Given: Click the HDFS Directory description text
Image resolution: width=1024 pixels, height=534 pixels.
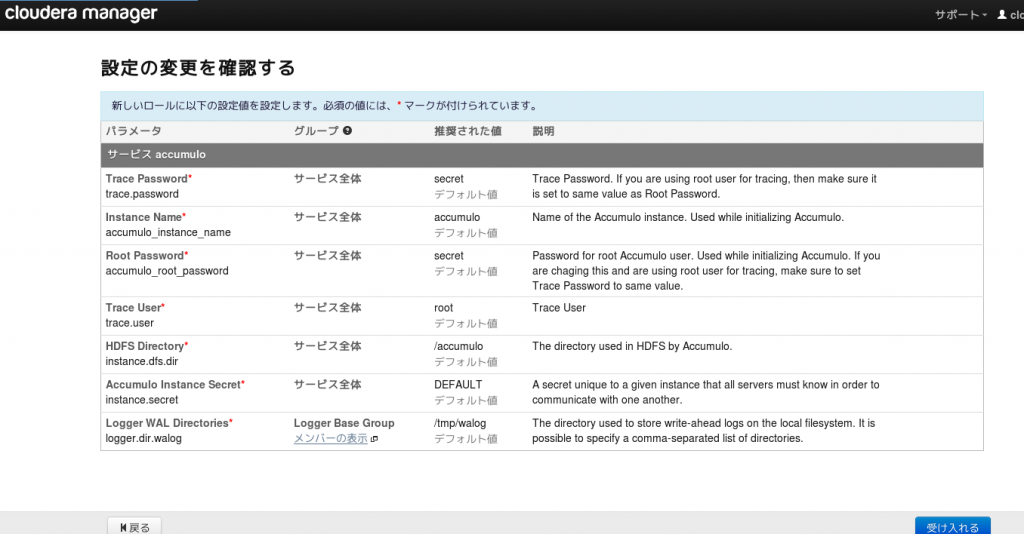Looking at the screenshot, I should coord(632,346).
